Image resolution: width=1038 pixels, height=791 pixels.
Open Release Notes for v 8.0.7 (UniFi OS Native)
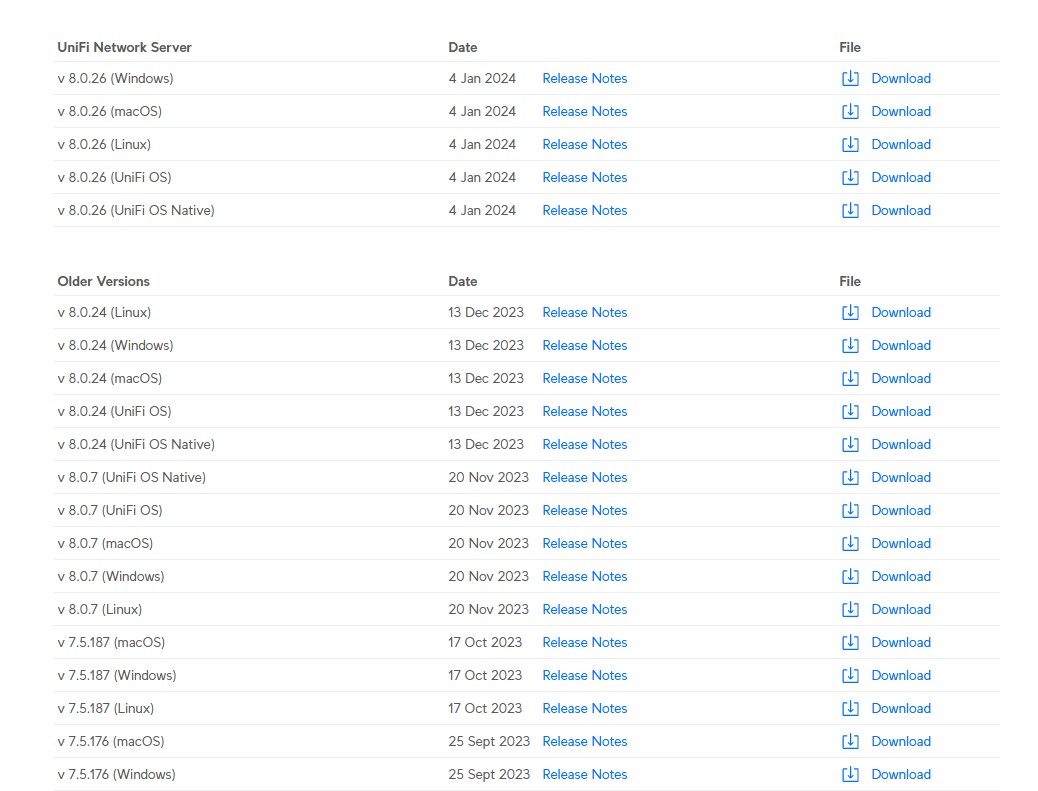(585, 477)
